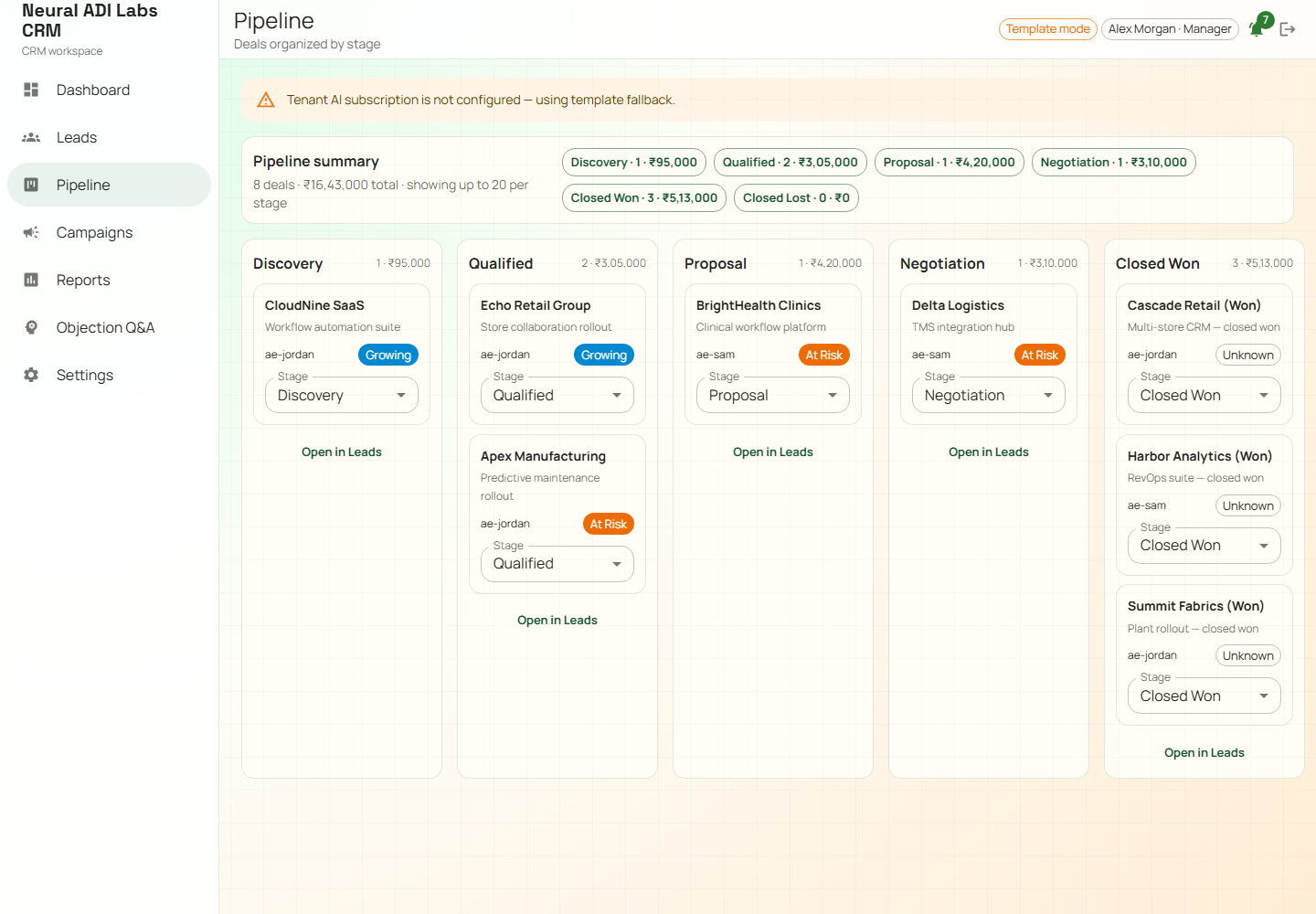The width and height of the screenshot is (1316, 914).
Task: Click the Campaigns megaphone icon
Action: 31,232
